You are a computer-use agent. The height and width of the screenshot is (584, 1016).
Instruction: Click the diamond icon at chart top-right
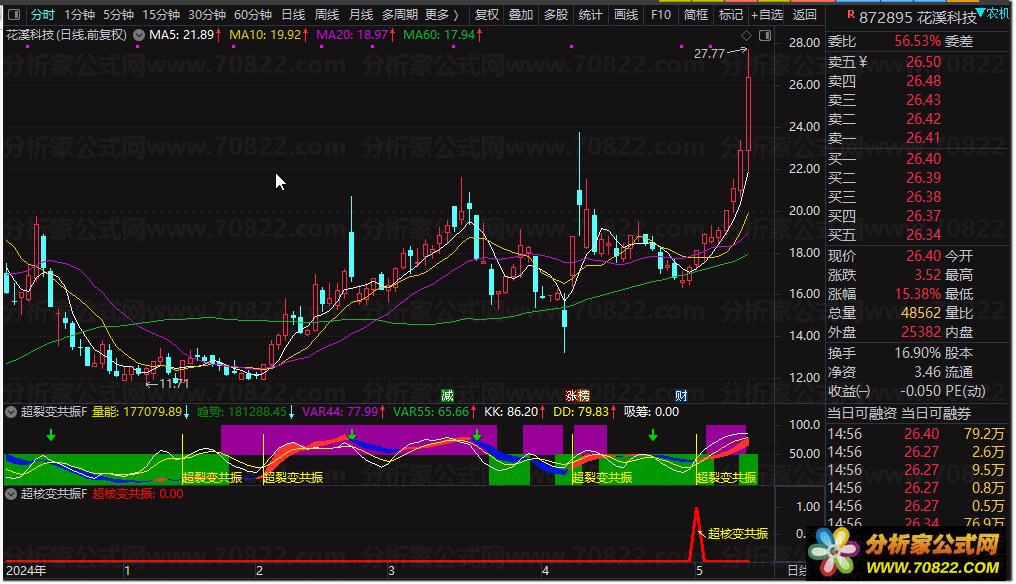click(x=746, y=36)
